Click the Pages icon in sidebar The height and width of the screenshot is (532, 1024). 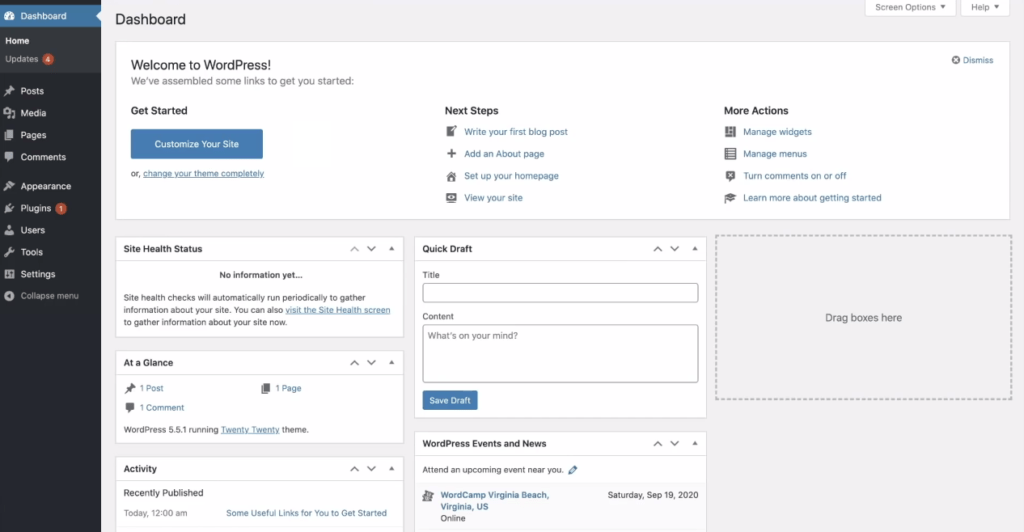[9, 135]
